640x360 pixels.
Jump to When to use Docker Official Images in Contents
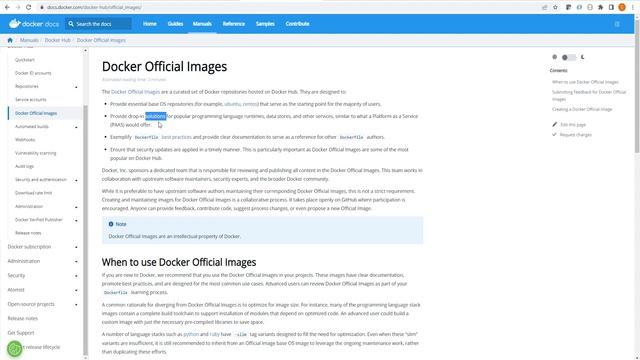coord(585,82)
